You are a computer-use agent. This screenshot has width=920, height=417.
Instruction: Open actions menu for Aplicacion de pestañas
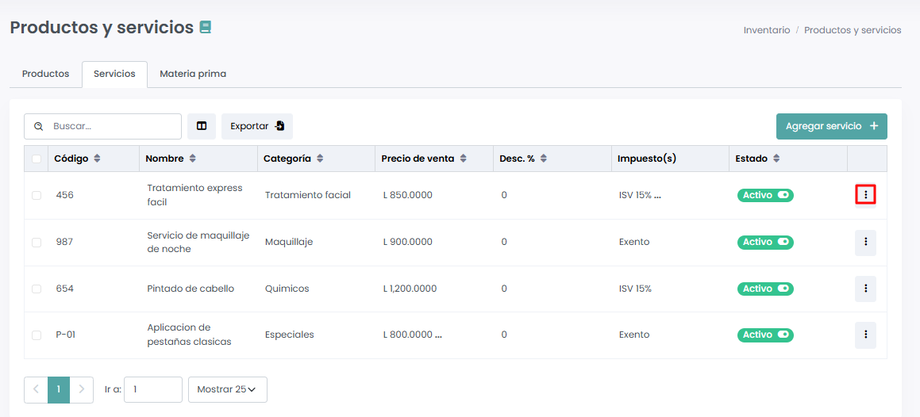tap(865, 335)
